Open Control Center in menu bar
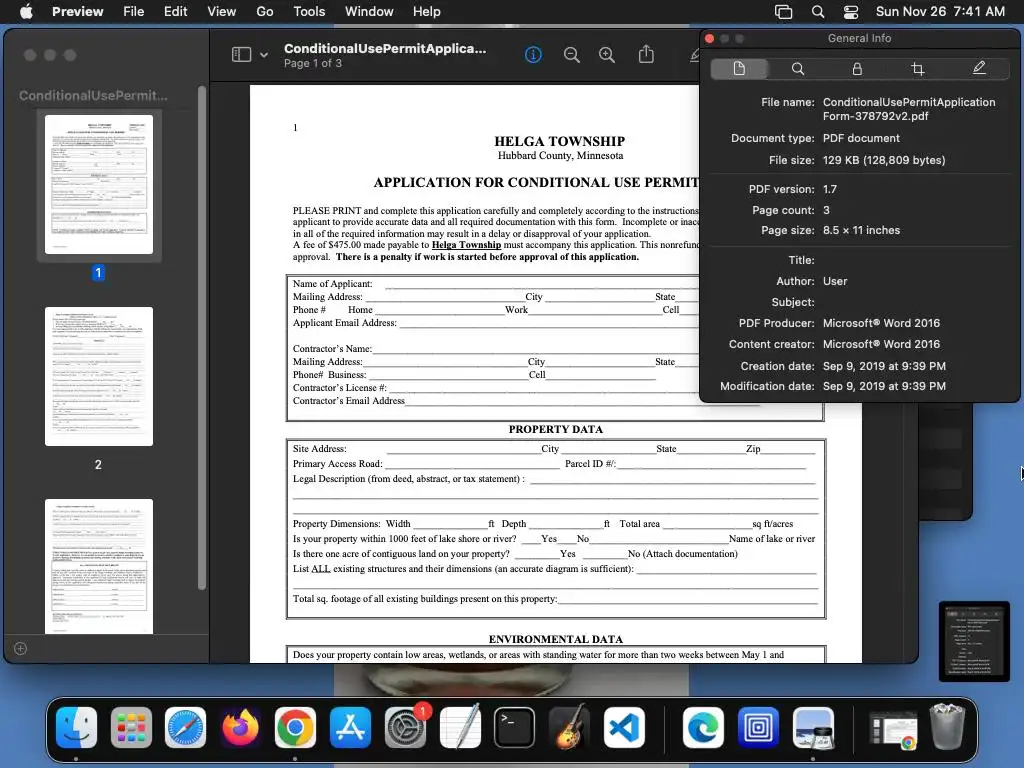The height and width of the screenshot is (768, 1024). tap(851, 11)
